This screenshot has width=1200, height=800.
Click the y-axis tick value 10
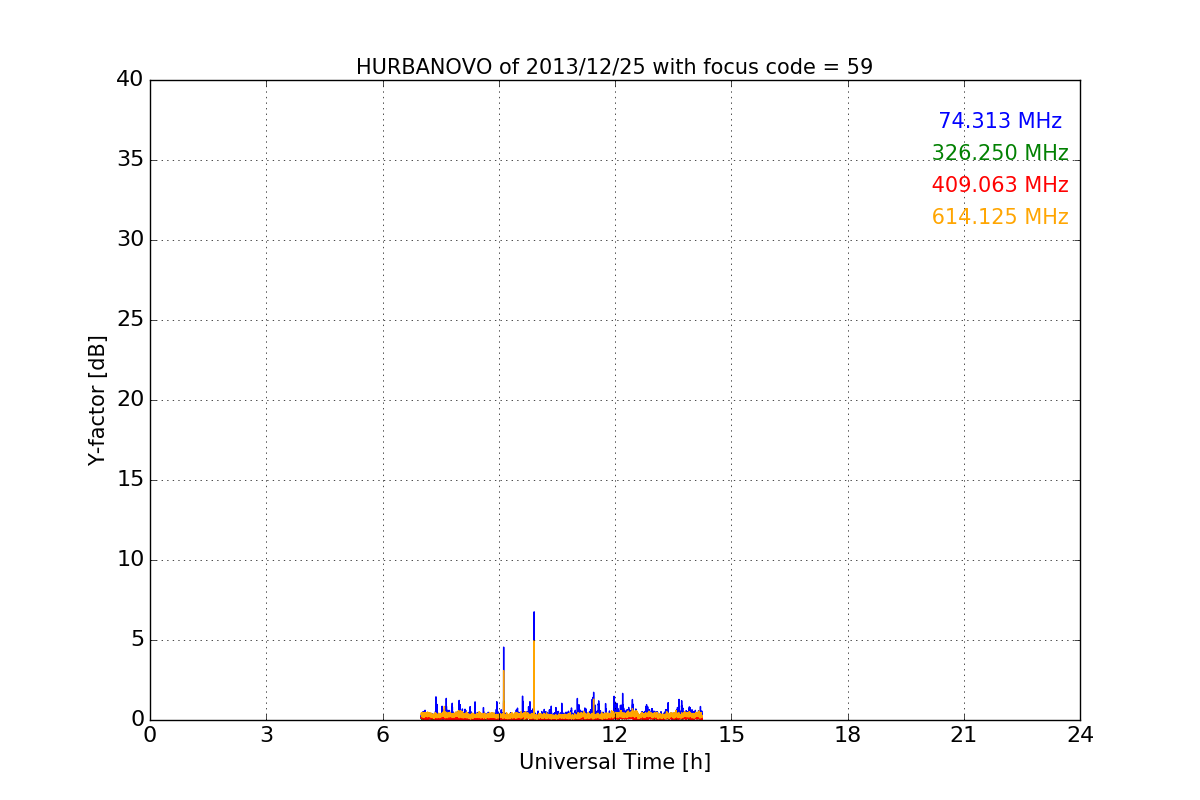tap(130, 560)
